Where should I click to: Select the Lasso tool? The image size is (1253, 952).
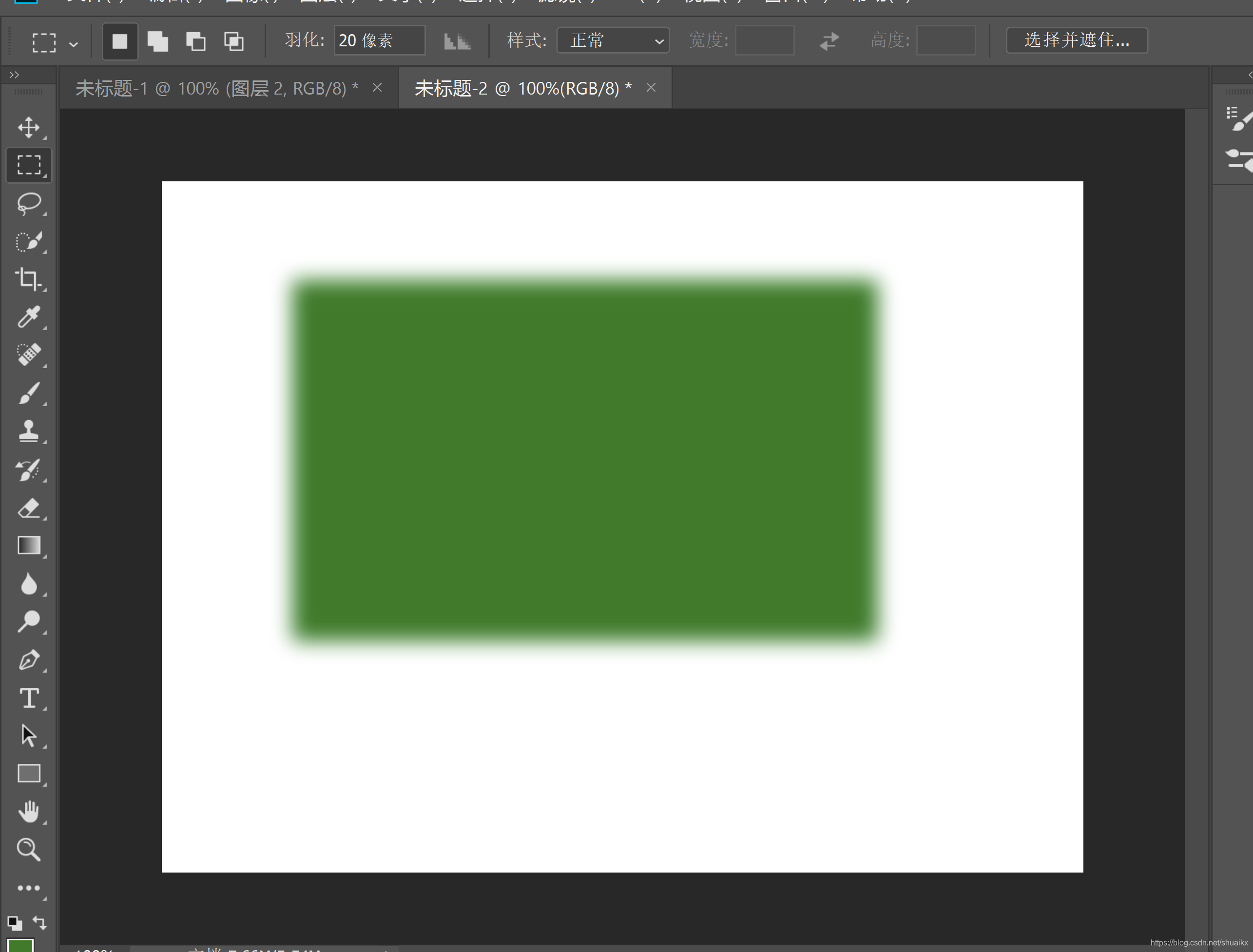pos(28,203)
